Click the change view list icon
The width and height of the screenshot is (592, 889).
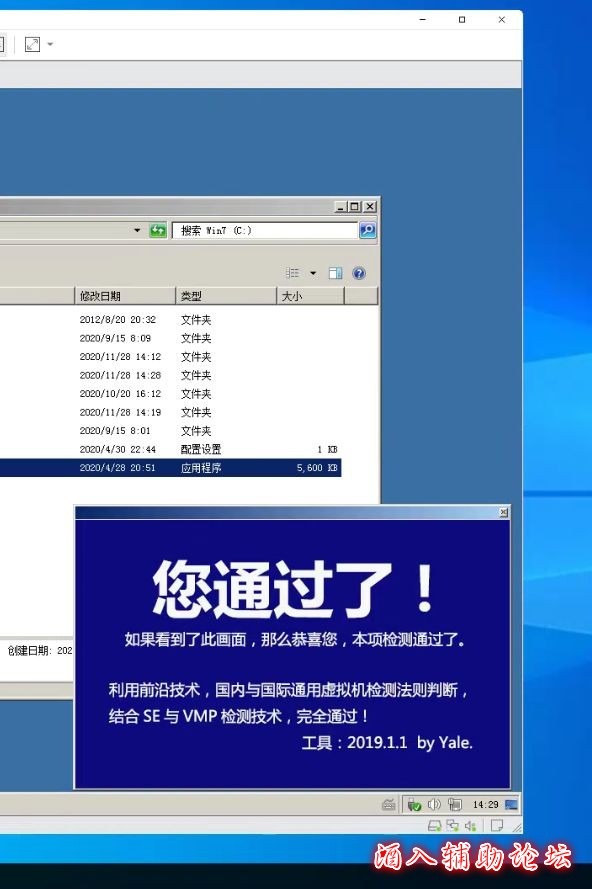(x=293, y=273)
